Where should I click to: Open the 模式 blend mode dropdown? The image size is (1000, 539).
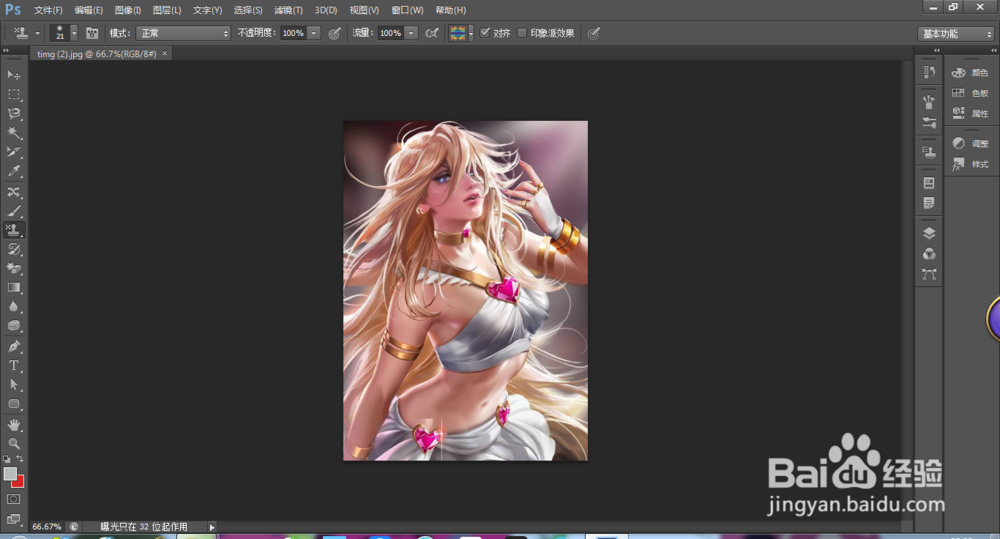(183, 33)
